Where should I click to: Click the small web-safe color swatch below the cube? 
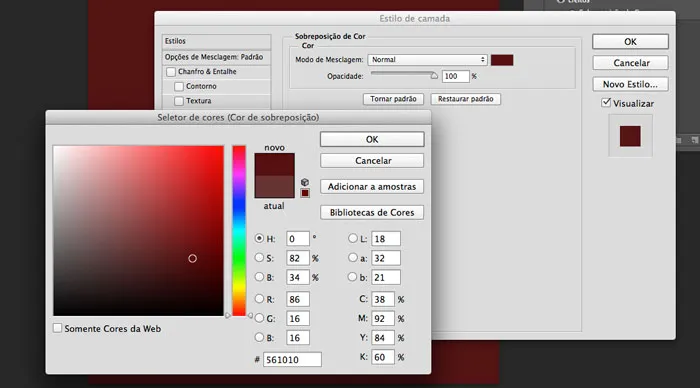(x=305, y=193)
